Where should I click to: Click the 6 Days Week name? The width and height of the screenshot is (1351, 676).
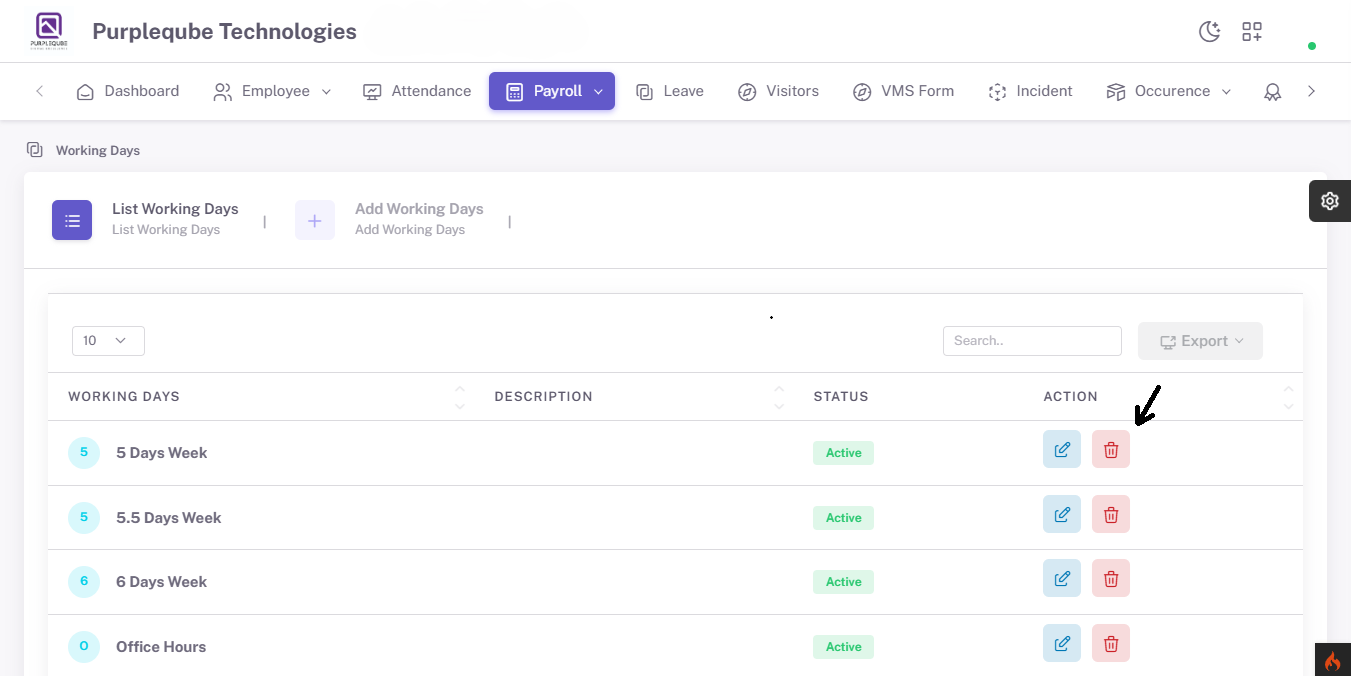pyautogui.click(x=161, y=582)
